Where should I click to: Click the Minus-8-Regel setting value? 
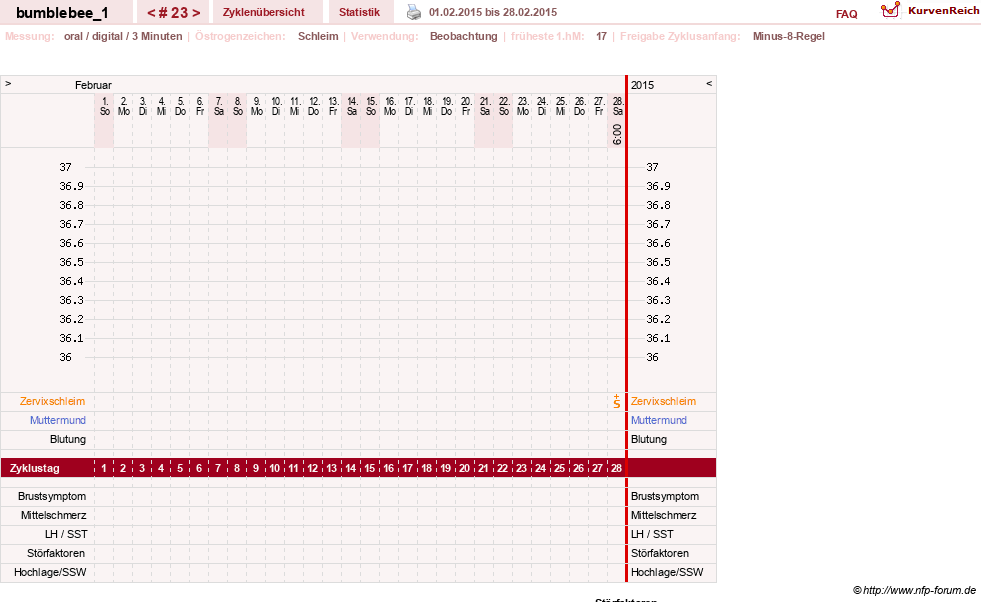click(788, 36)
